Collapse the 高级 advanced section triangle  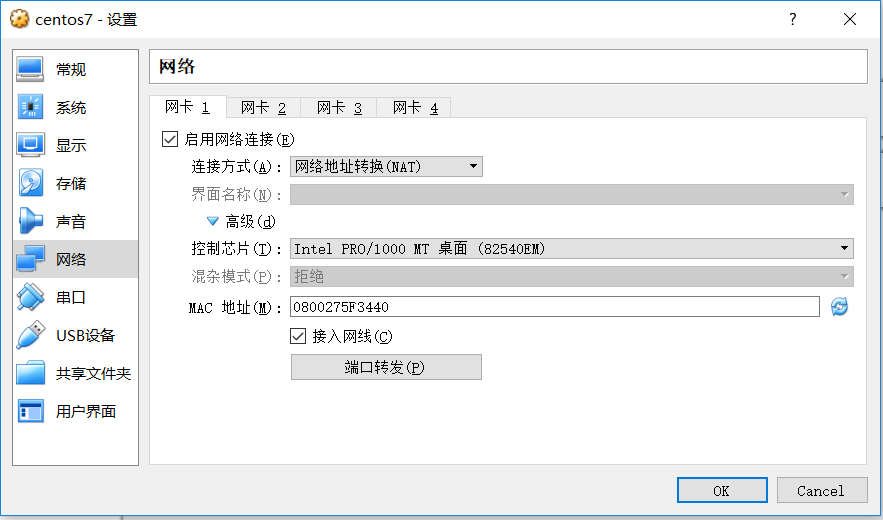pos(212,221)
